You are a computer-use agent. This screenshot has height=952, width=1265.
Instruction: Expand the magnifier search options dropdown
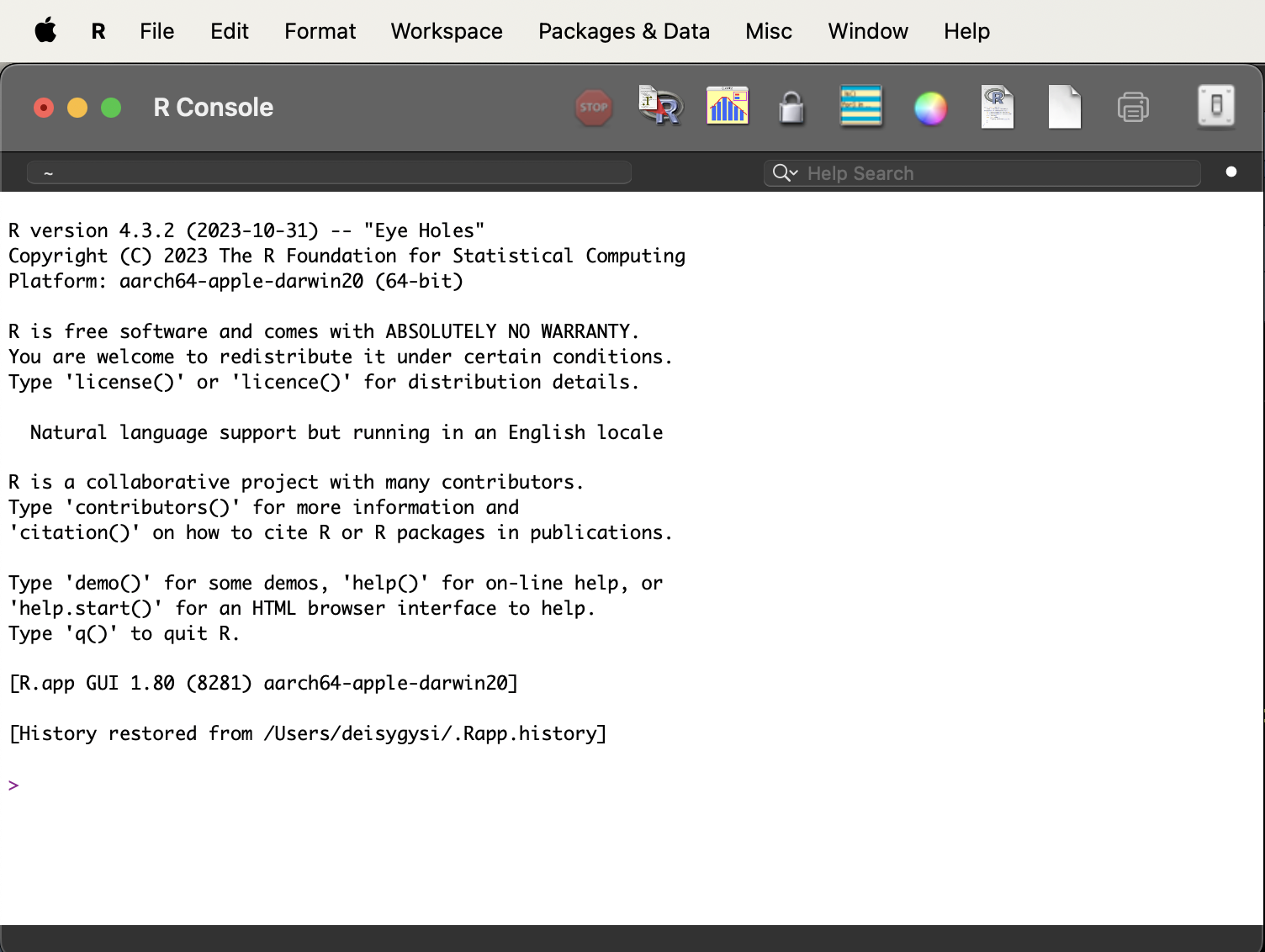[x=786, y=173]
